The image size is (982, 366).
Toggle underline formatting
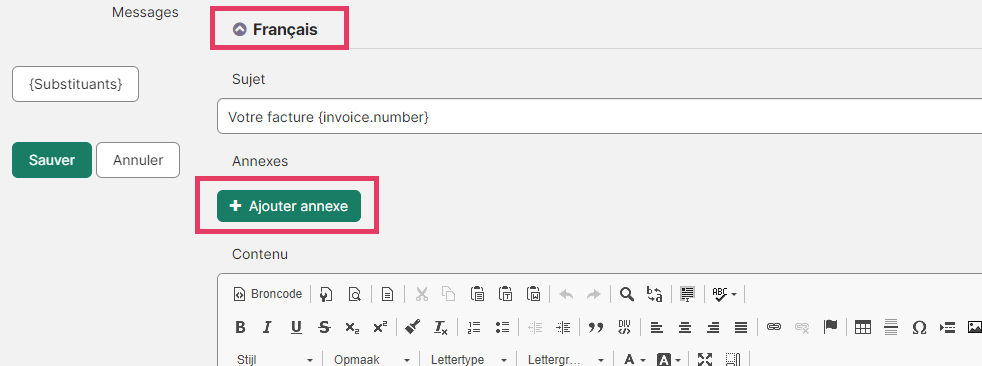click(296, 327)
